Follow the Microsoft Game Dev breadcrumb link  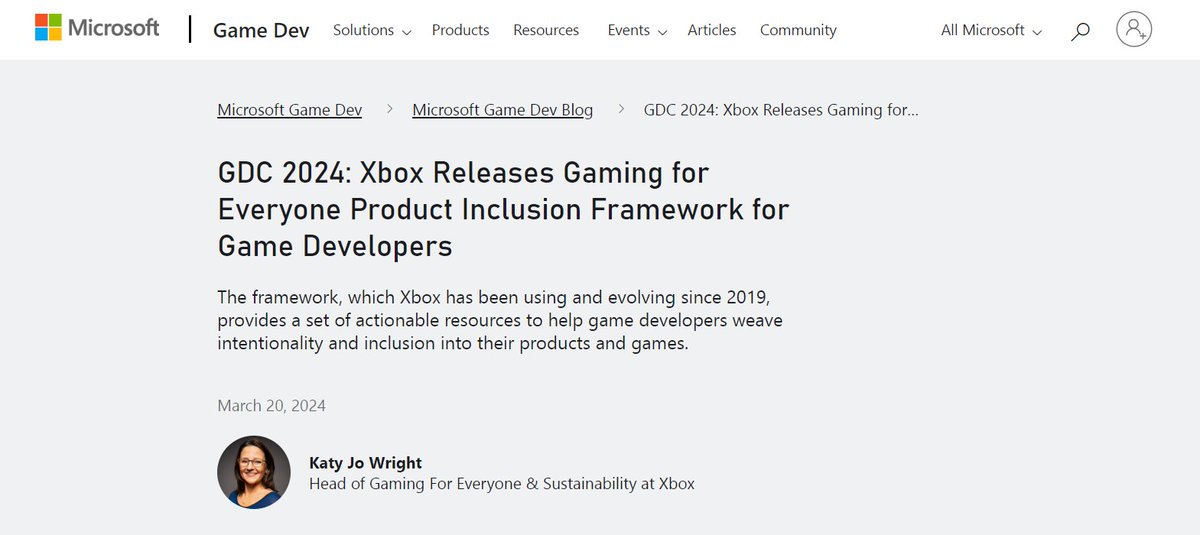pos(290,110)
